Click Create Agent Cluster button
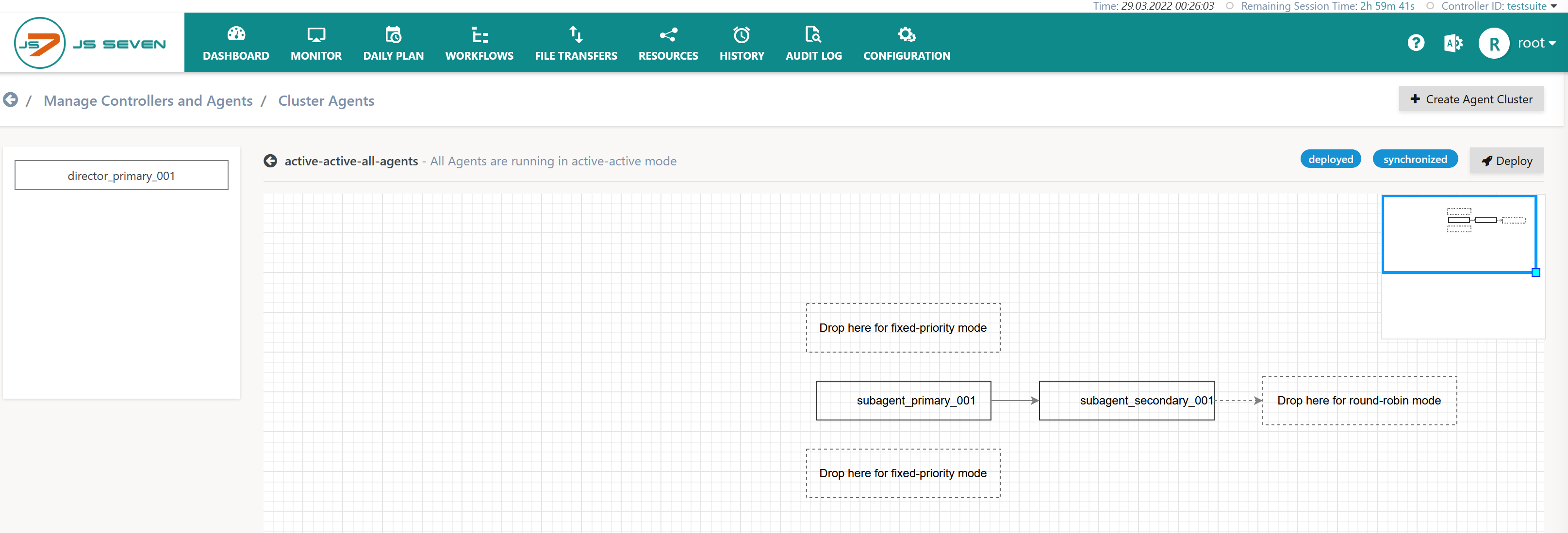1568x533 pixels. [x=1471, y=99]
